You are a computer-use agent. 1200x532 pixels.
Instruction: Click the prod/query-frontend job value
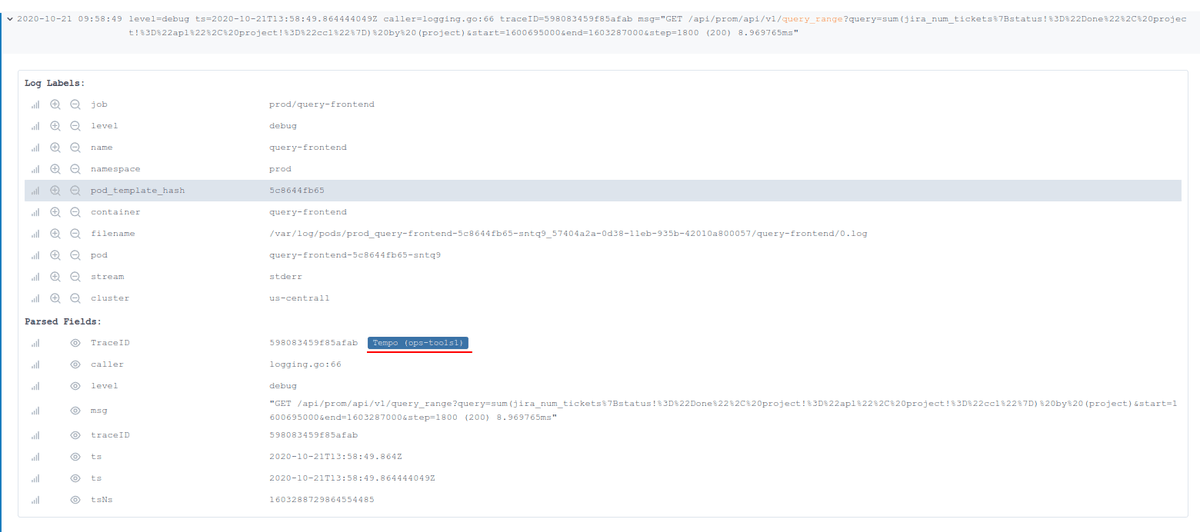[x=322, y=104]
